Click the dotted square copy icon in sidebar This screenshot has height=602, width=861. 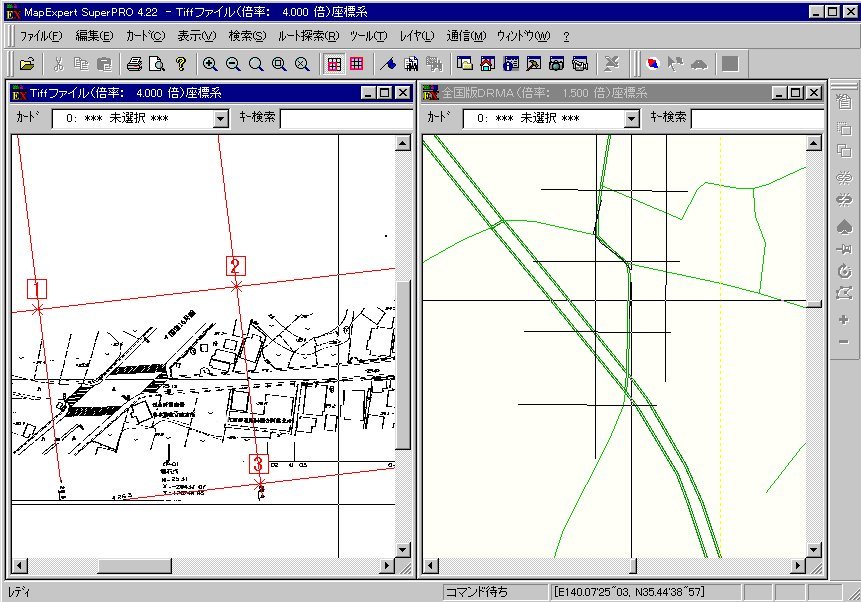844,129
